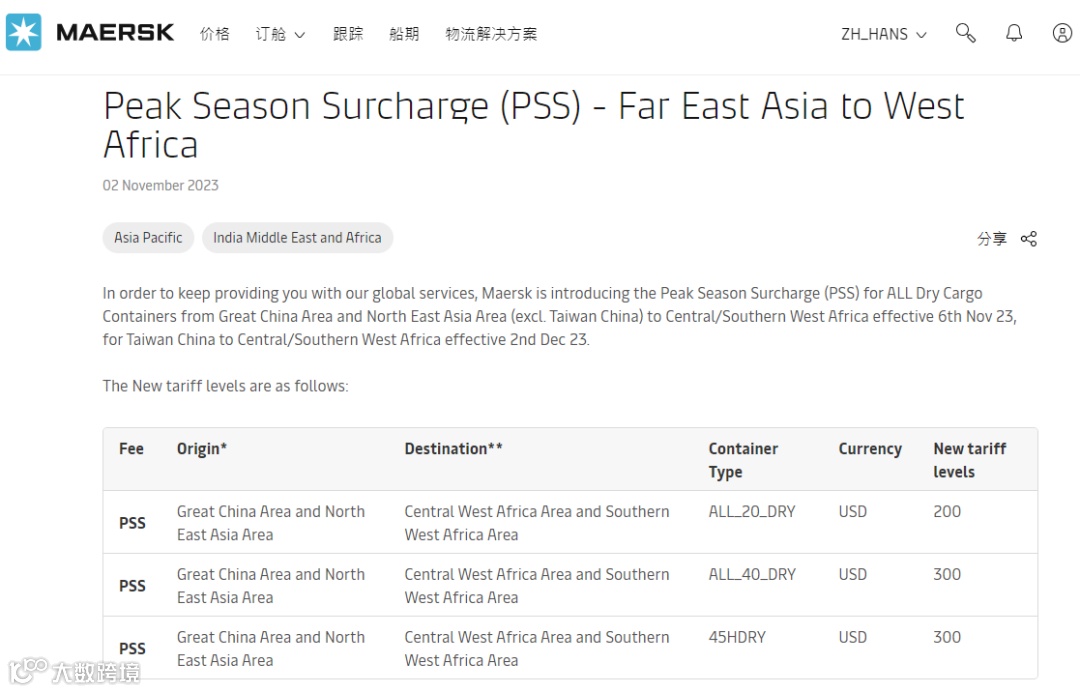Viewport: 1080px width, 692px height.
Task: Click the PSS cell in 45HDRY row
Action: pyautogui.click(x=132, y=649)
